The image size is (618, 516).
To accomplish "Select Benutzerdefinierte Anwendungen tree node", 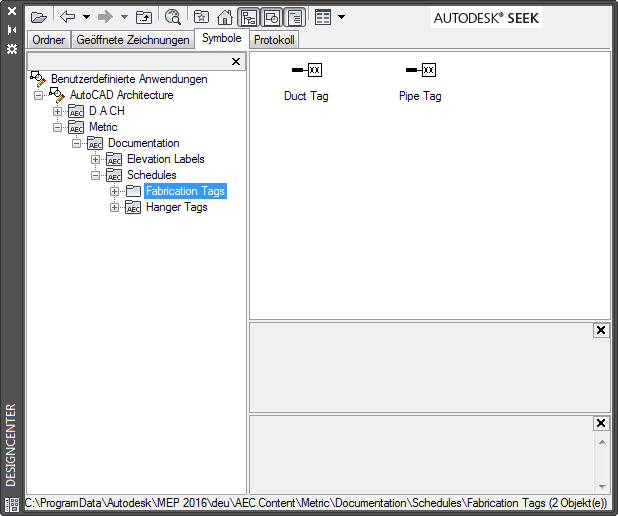I will [x=129, y=79].
